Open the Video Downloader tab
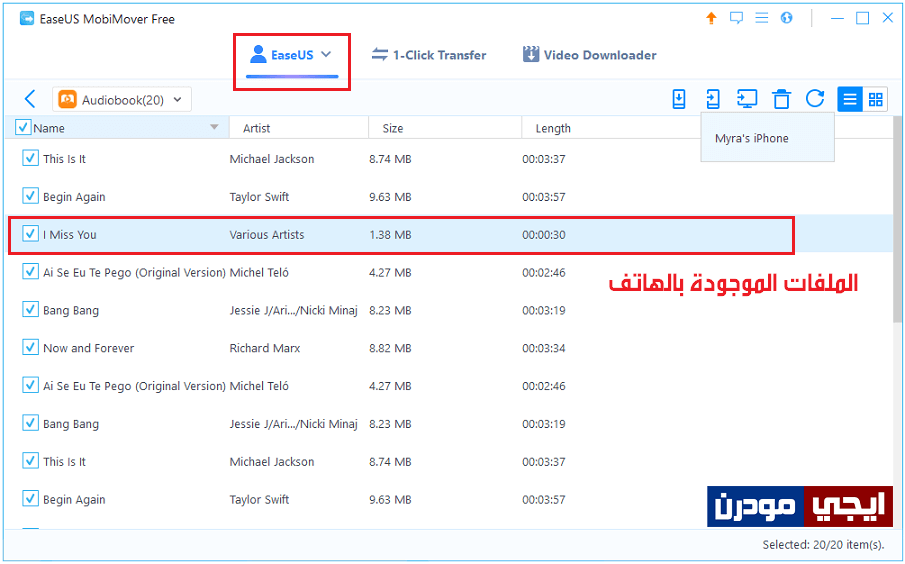Screen dimensions: 905x564 [x=590, y=55]
